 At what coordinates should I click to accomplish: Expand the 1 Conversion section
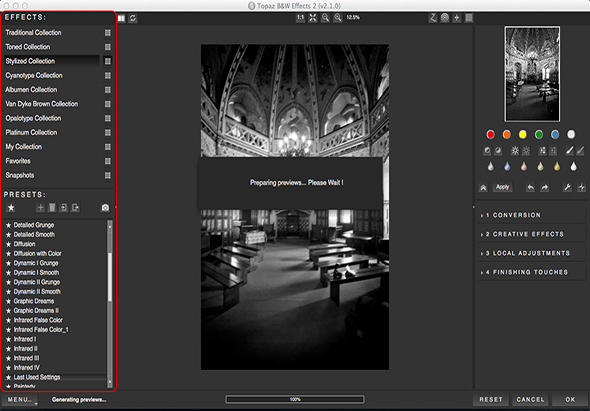[x=531, y=215]
